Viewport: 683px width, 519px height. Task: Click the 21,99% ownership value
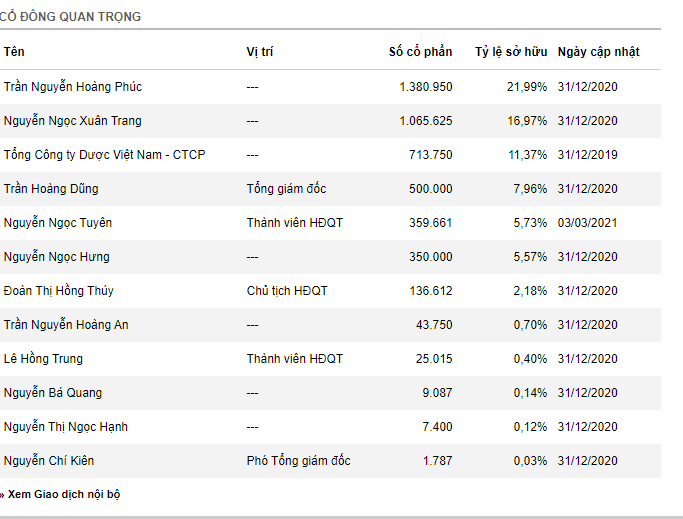pos(527,87)
